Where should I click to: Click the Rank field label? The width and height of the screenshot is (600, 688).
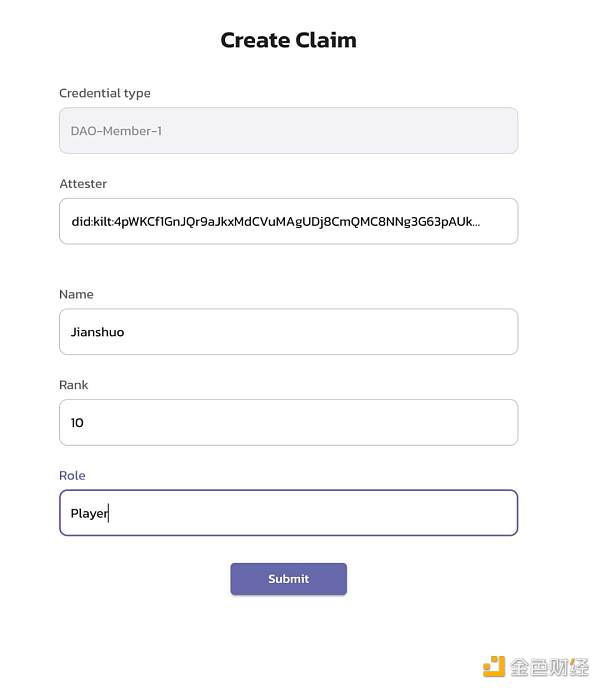point(74,385)
